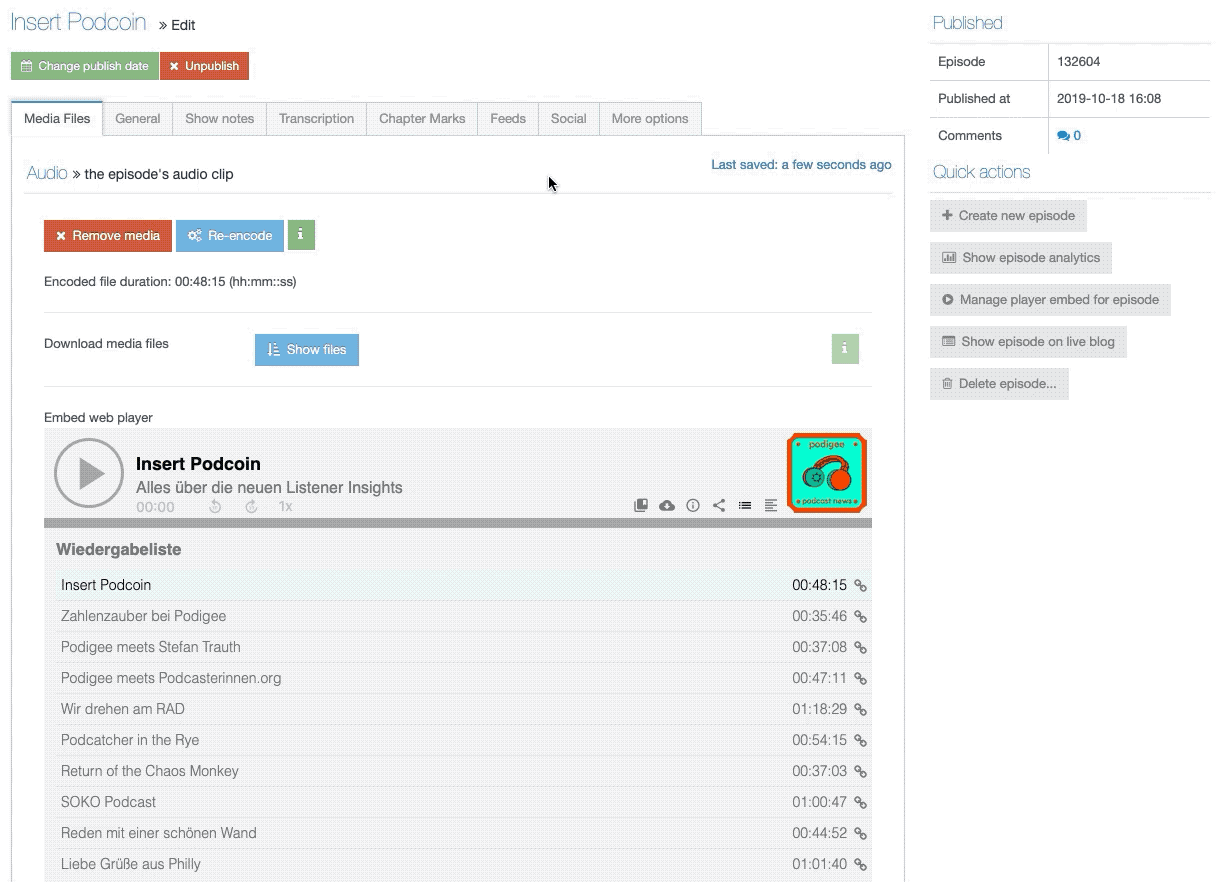
Task: Copy link icon for SOKO Podcast
Action: click(x=860, y=803)
